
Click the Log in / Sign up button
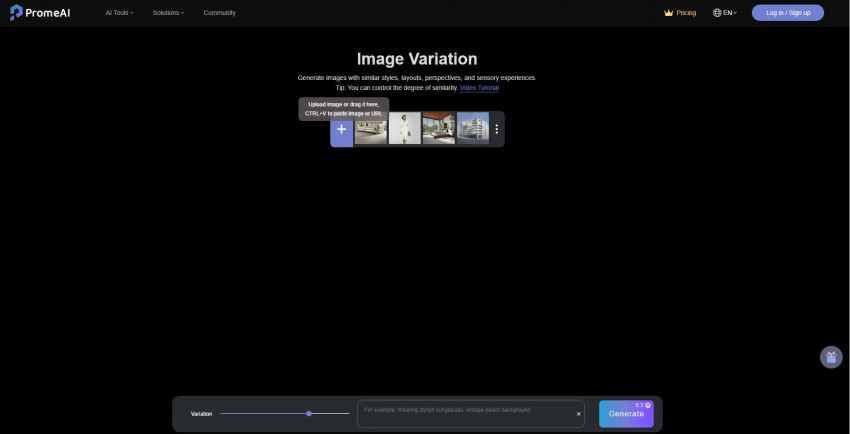787,13
